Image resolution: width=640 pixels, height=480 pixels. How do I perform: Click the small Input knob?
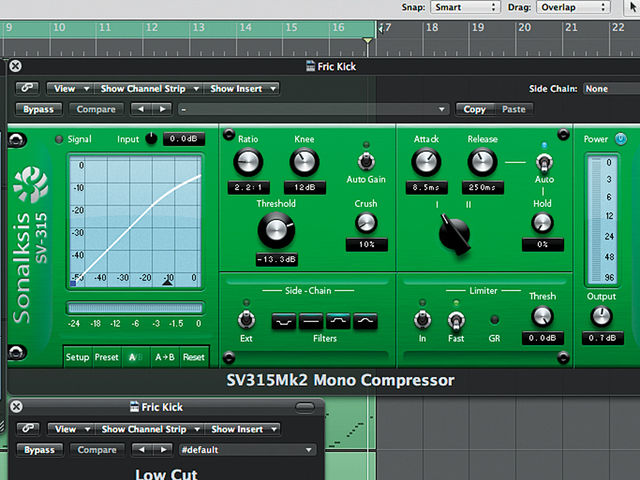coord(151,139)
